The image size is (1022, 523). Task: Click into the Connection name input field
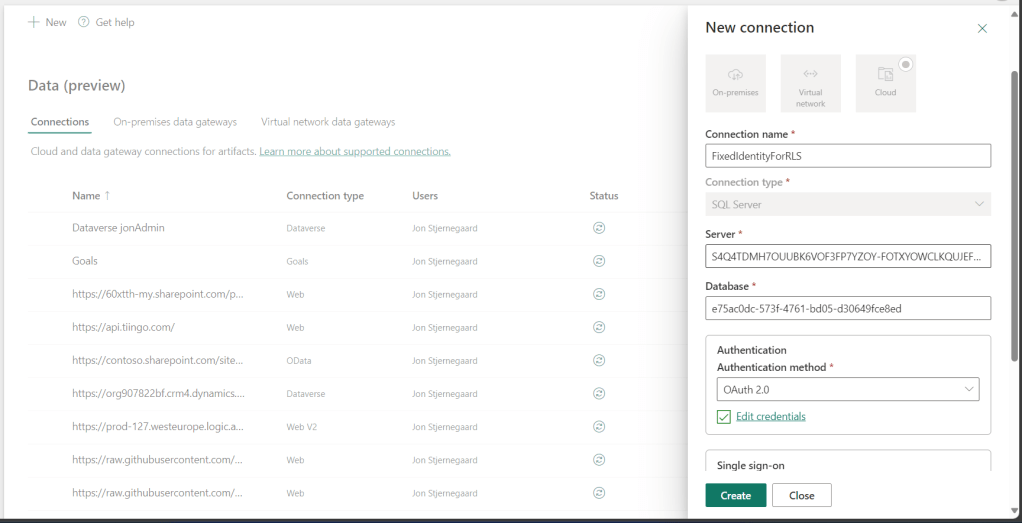847,156
